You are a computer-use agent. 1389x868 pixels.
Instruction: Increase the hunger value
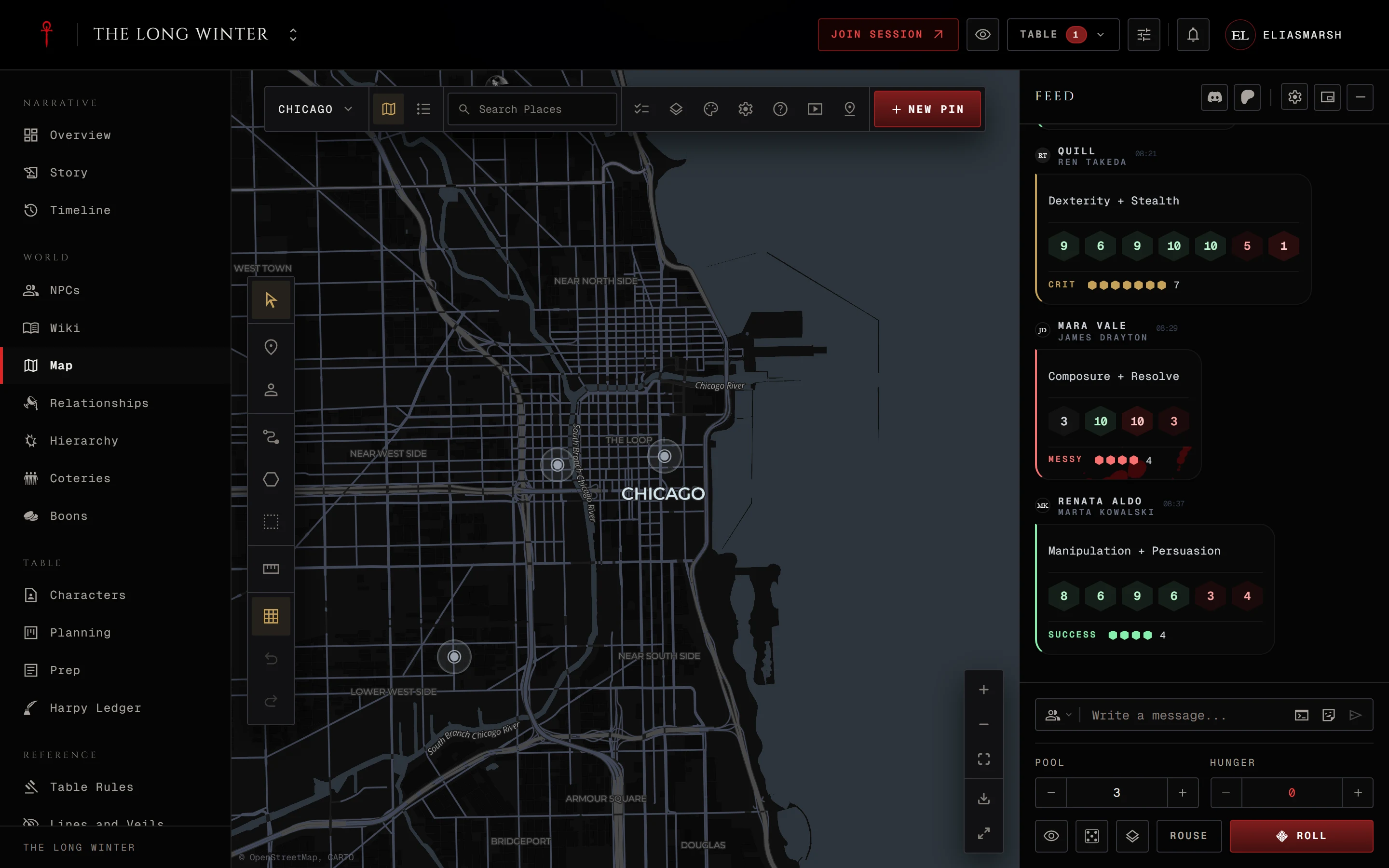(1358, 793)
